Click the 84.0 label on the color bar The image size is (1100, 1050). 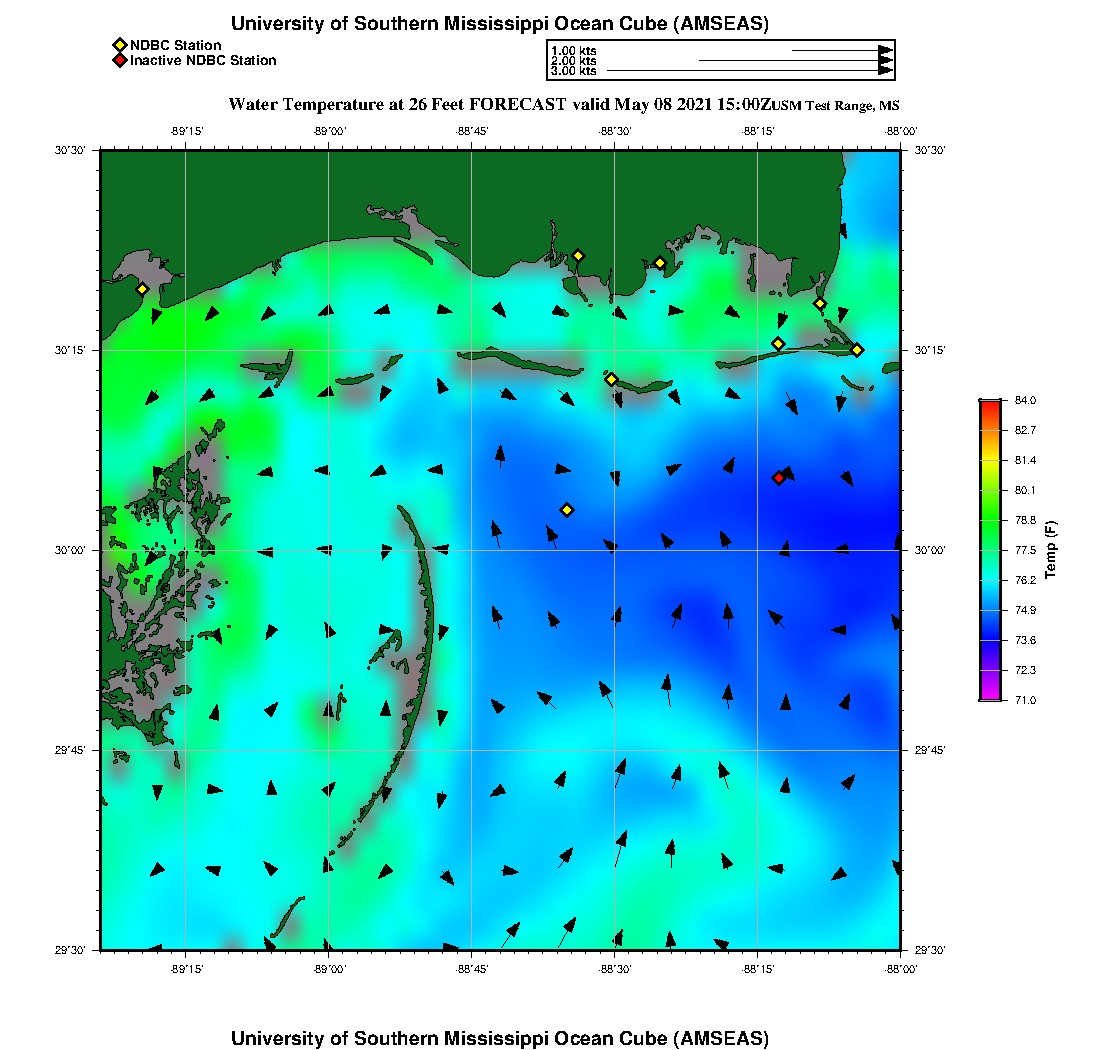(x=1024, y=401)
